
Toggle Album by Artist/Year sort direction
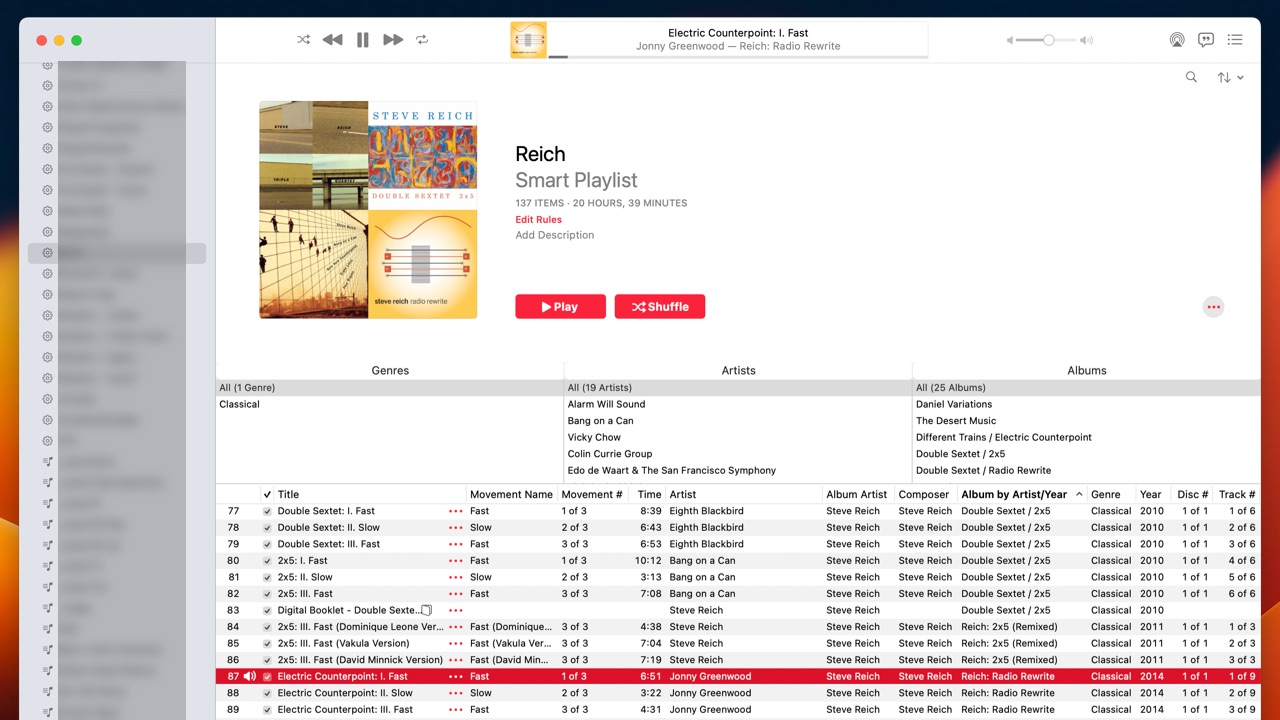[1022, 494]
